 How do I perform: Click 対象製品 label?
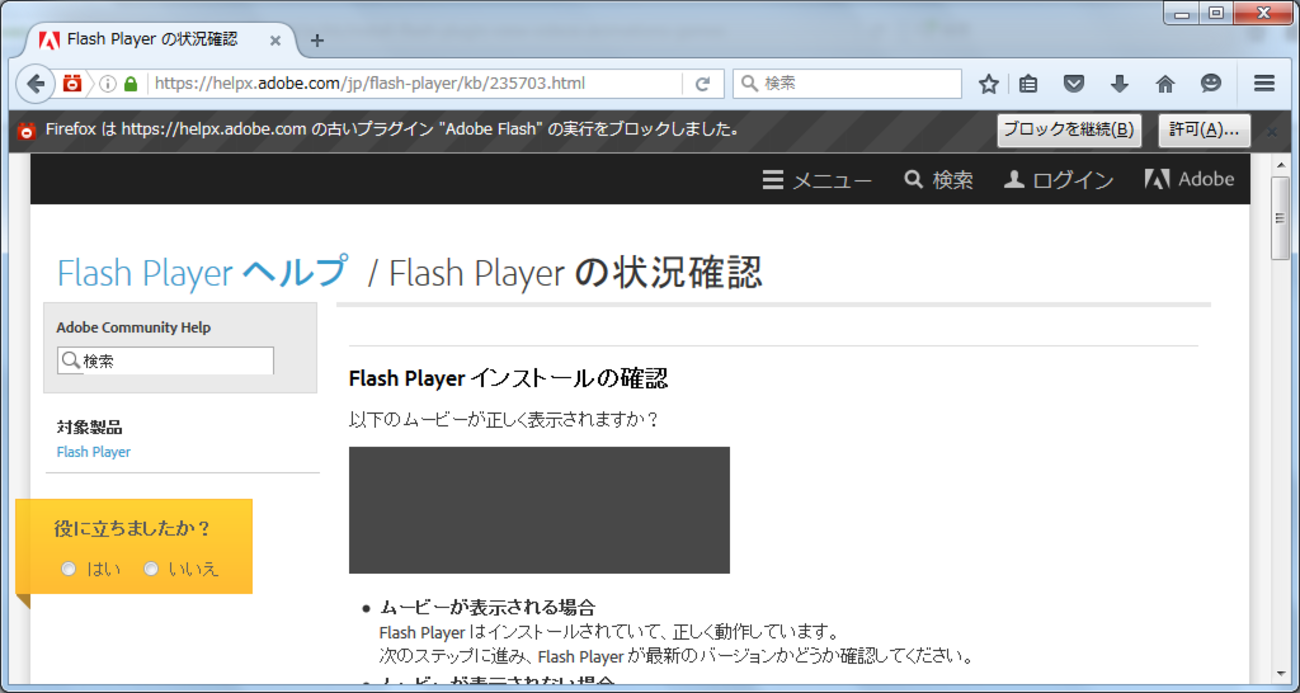point(89,427)
